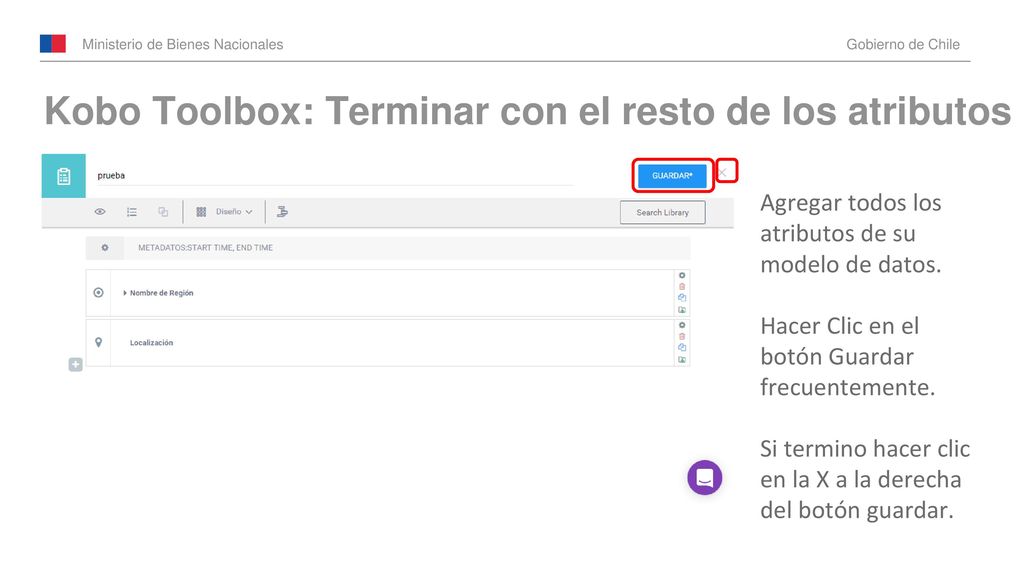The image size is (1024, 576).
Task: Click the Search Library button
Action: [x=662, y=212]
